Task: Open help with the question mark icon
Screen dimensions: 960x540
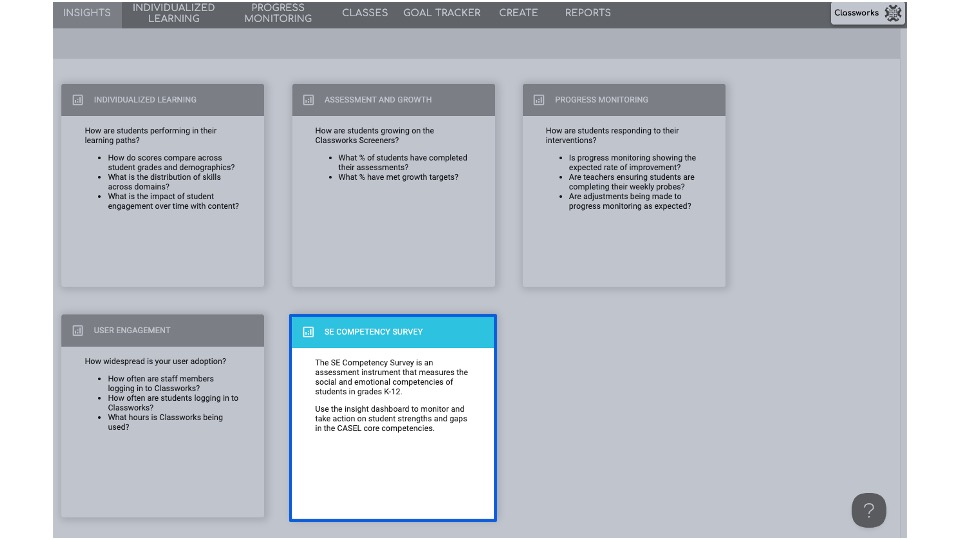Action: (869, 510)
